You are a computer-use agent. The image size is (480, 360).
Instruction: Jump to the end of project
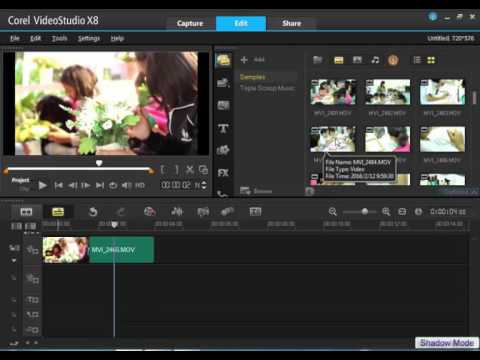(100, 185)
